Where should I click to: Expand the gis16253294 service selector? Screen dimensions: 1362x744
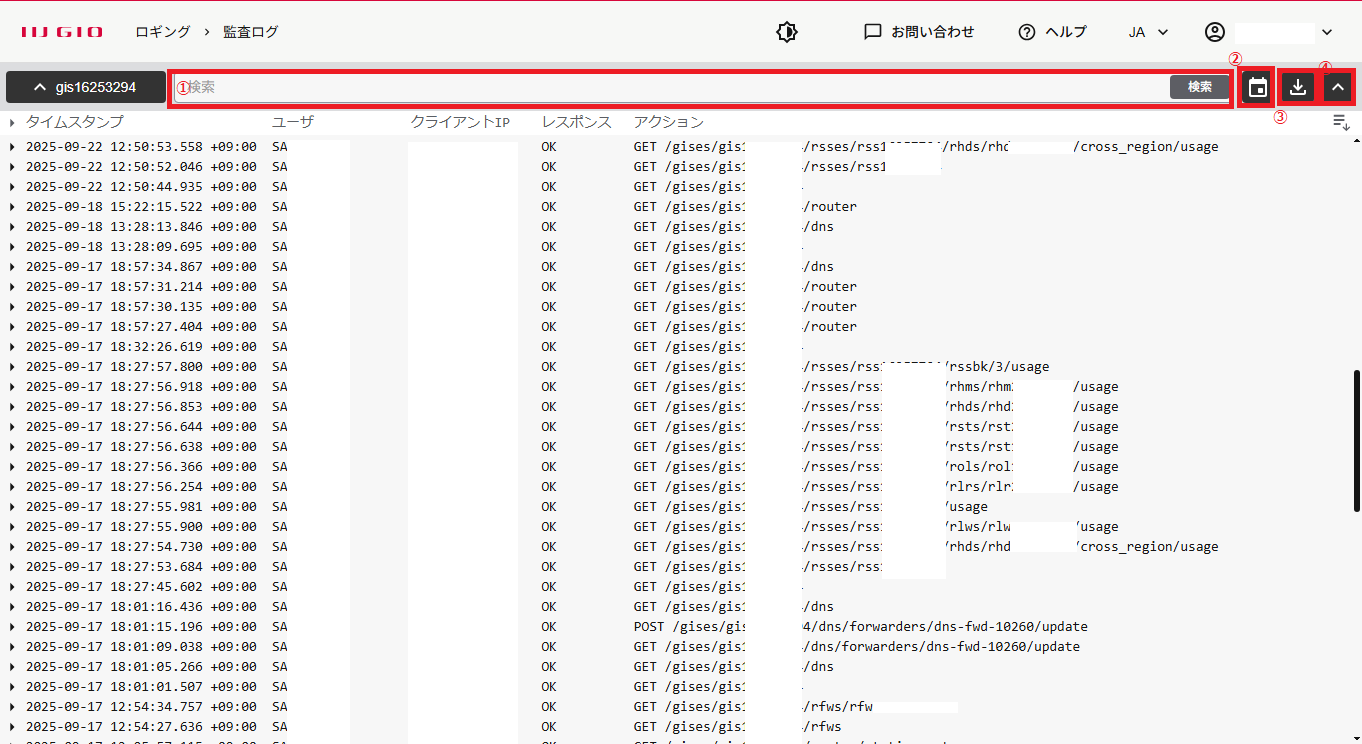point(85,87)
